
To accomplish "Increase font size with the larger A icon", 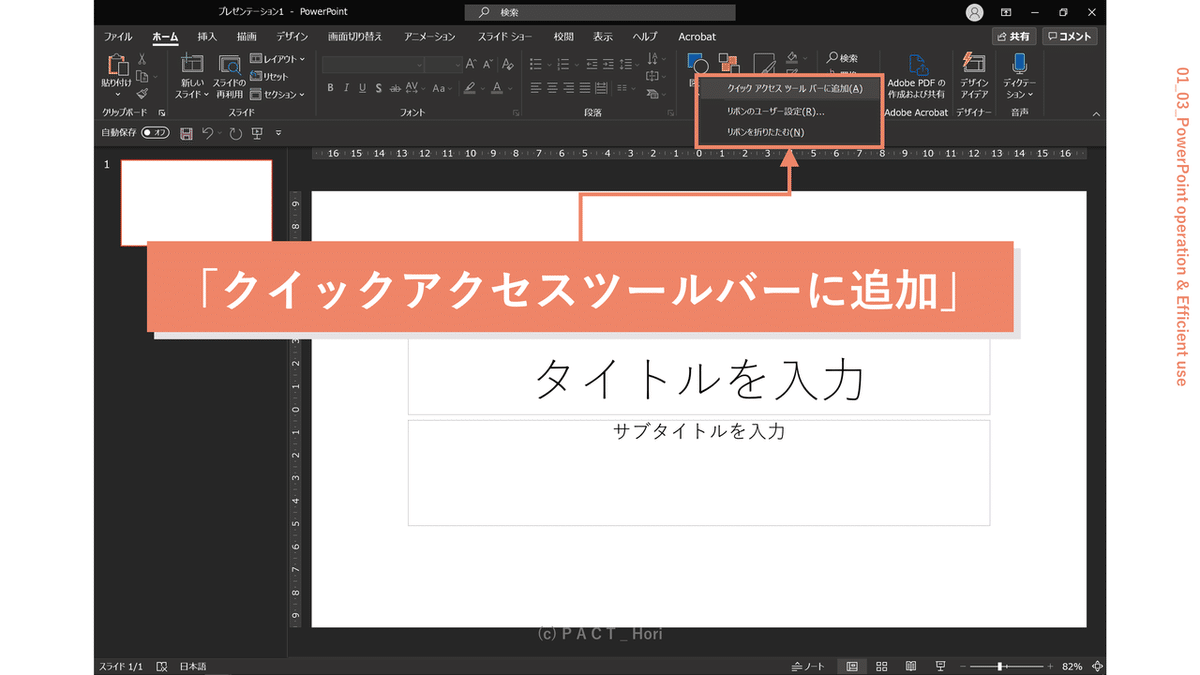I will (x=471, y=64).
